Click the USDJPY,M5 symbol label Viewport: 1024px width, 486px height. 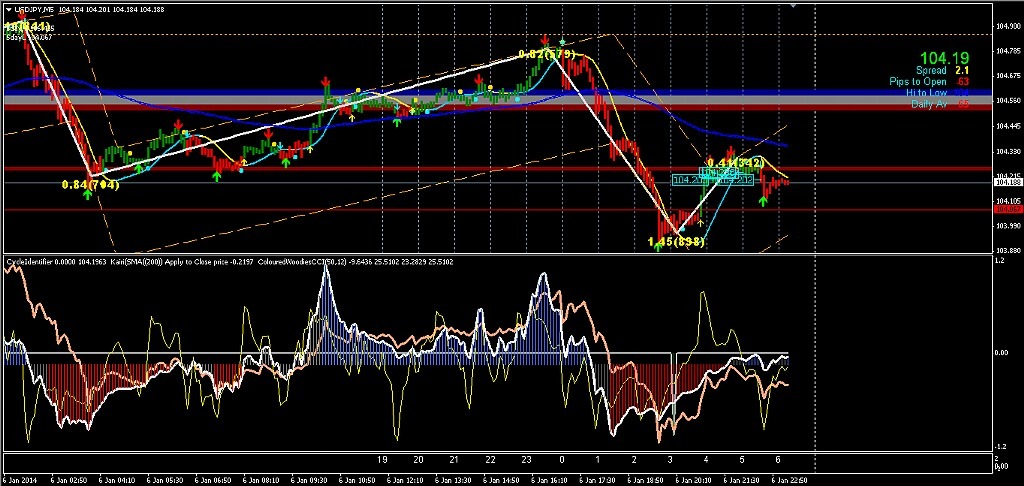click(33, 8)
